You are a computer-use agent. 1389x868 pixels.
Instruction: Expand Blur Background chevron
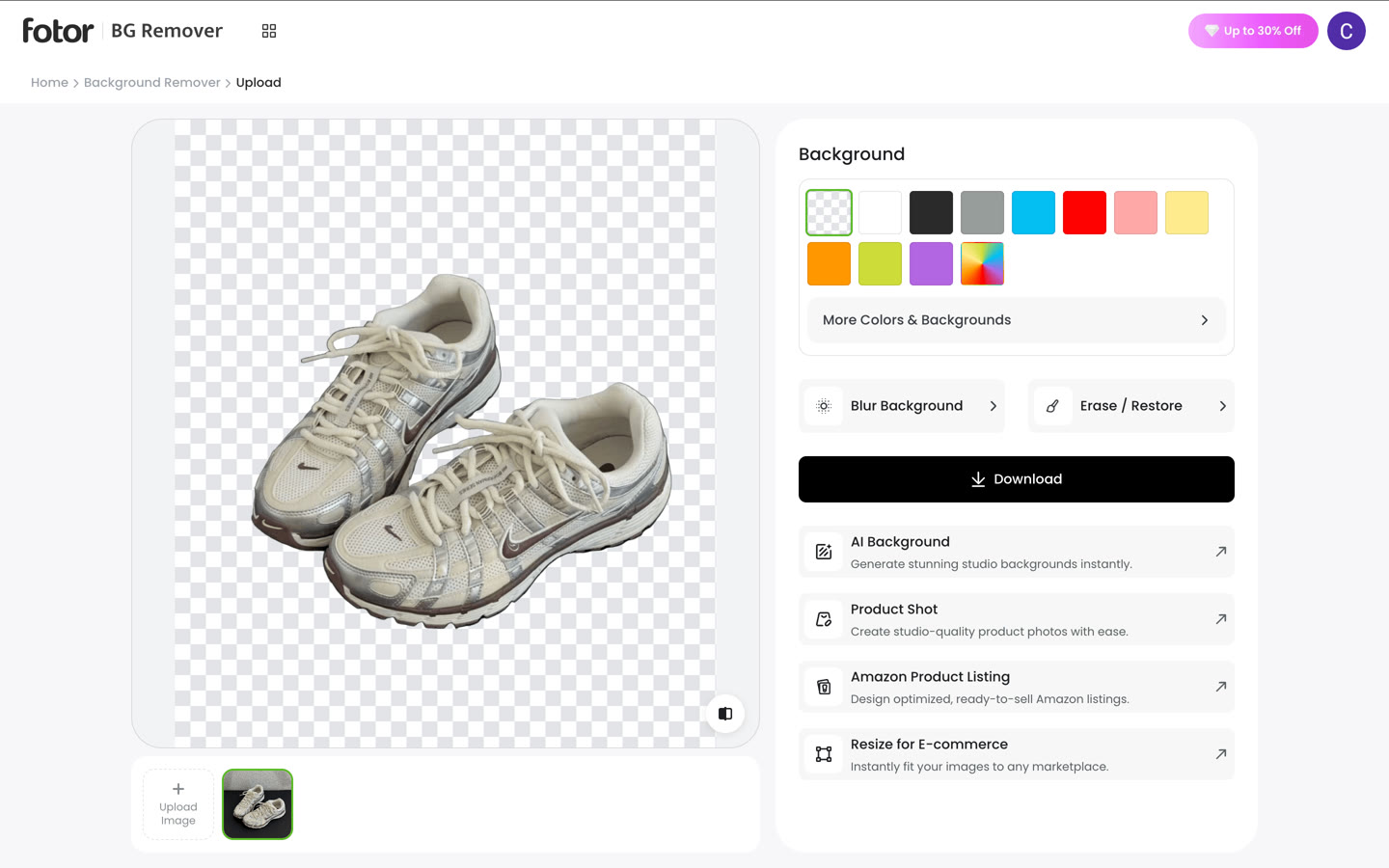(x=994, y=406)
